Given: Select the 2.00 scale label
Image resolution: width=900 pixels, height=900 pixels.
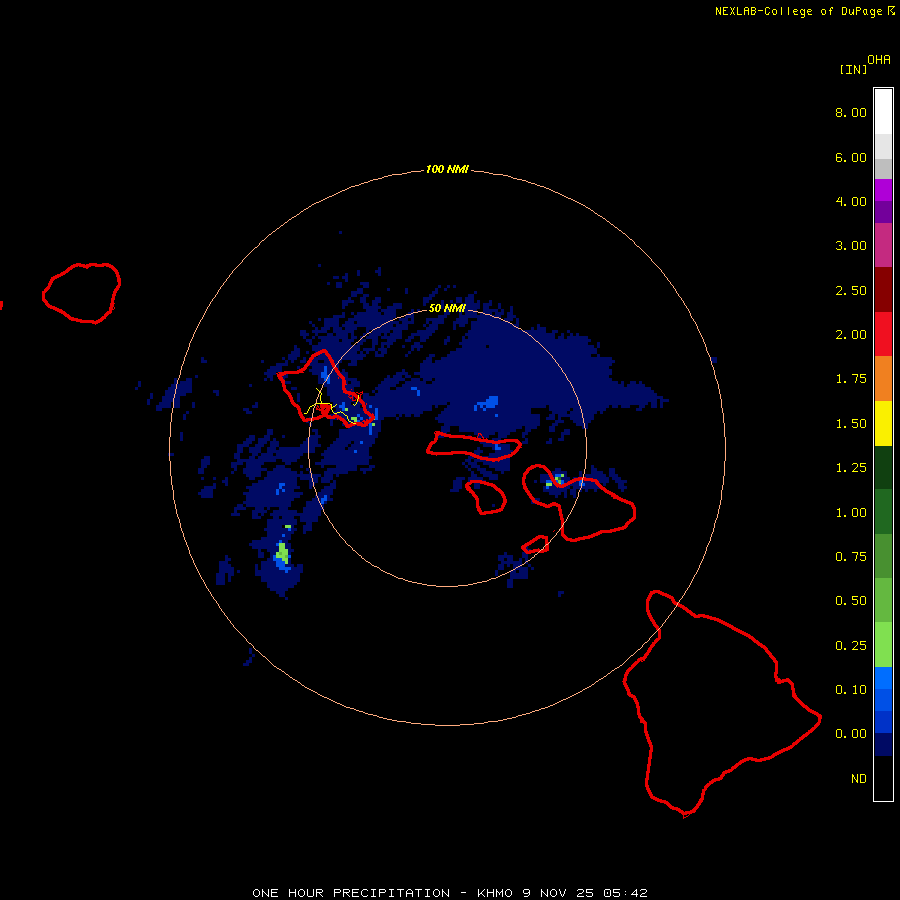Looking at the screenshot, I should click(x=851, y=335).
